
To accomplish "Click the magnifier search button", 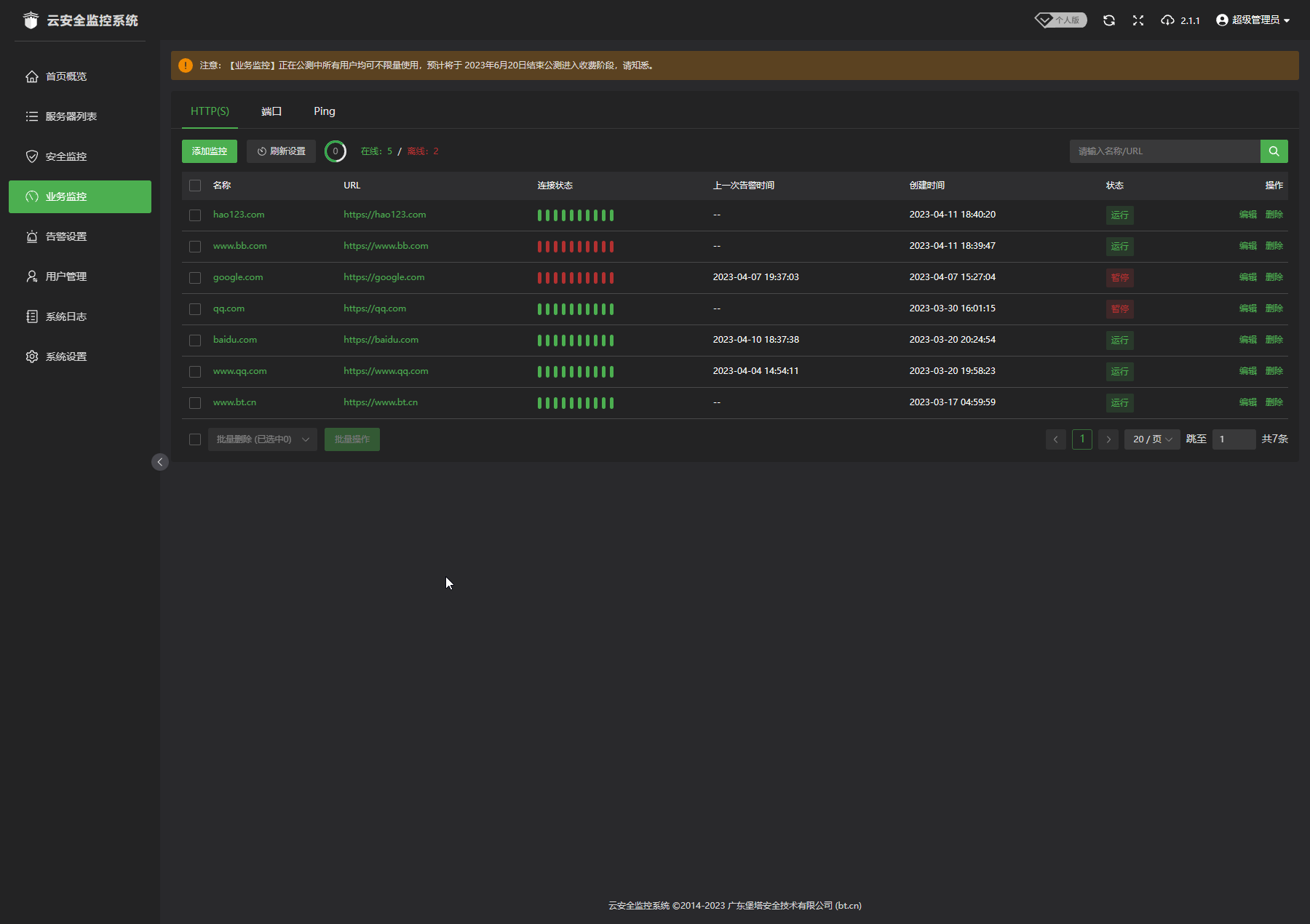I will point(1274,151).
